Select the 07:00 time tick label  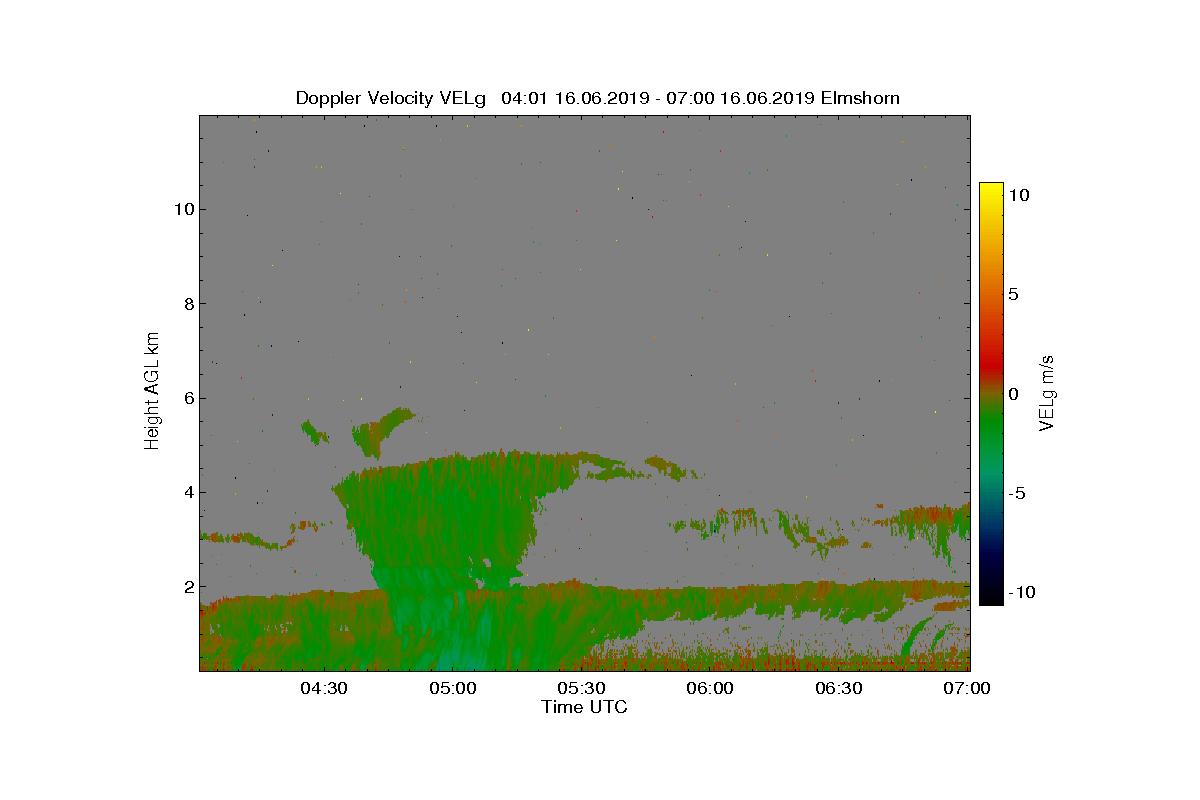968,689
